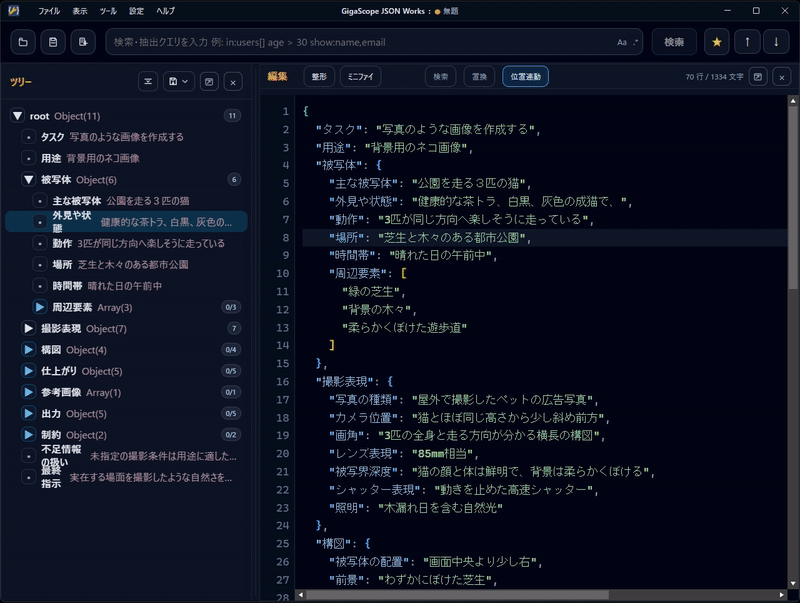Open editor 検索 find button
Viewport: 800px width, 603px height.
coord(441,77)
